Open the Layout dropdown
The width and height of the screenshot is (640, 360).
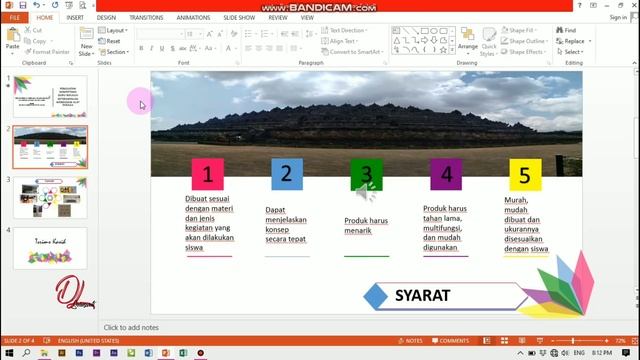113,31
